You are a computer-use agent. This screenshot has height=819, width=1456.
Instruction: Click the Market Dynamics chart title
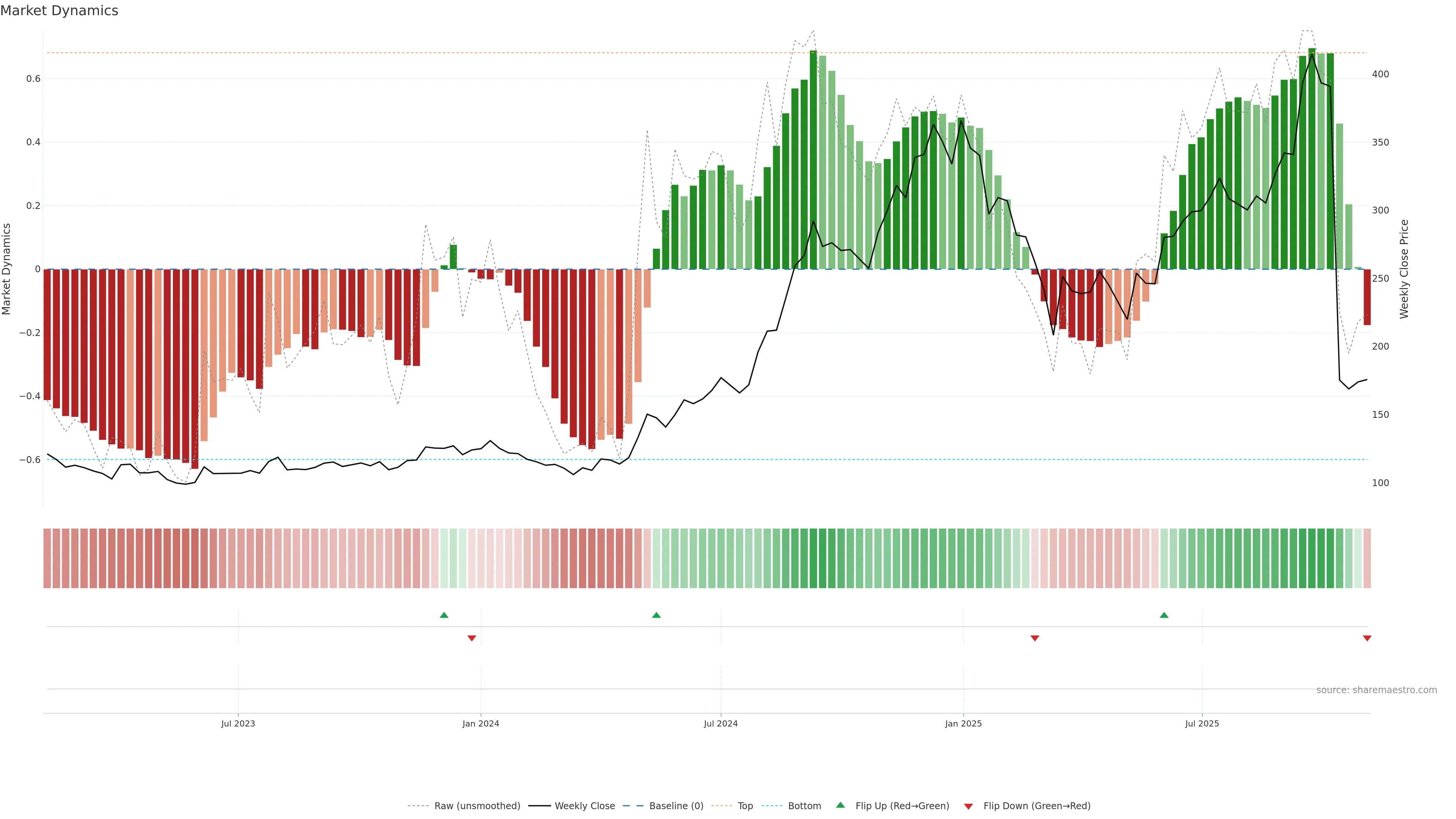[60, 11]
